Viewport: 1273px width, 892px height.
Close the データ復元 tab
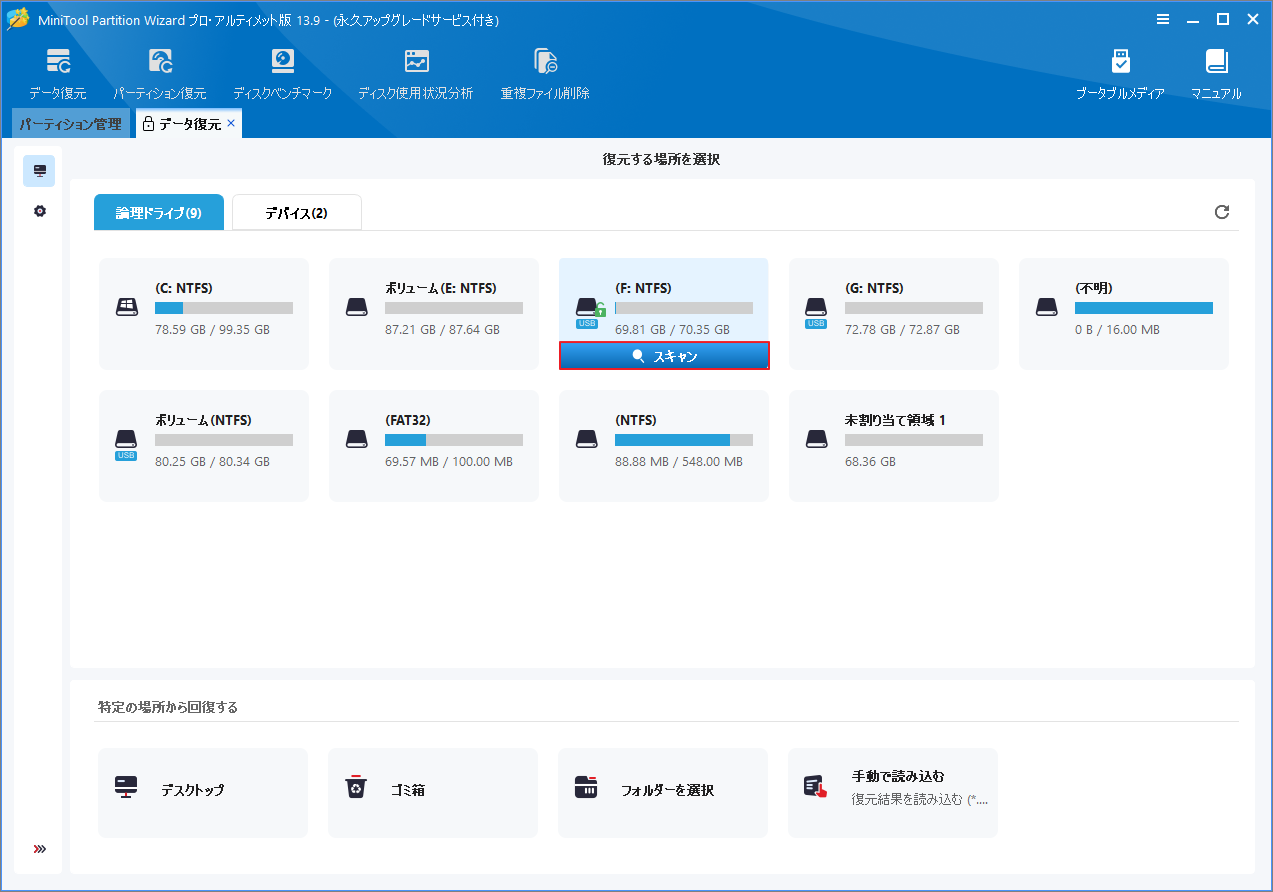232,123
